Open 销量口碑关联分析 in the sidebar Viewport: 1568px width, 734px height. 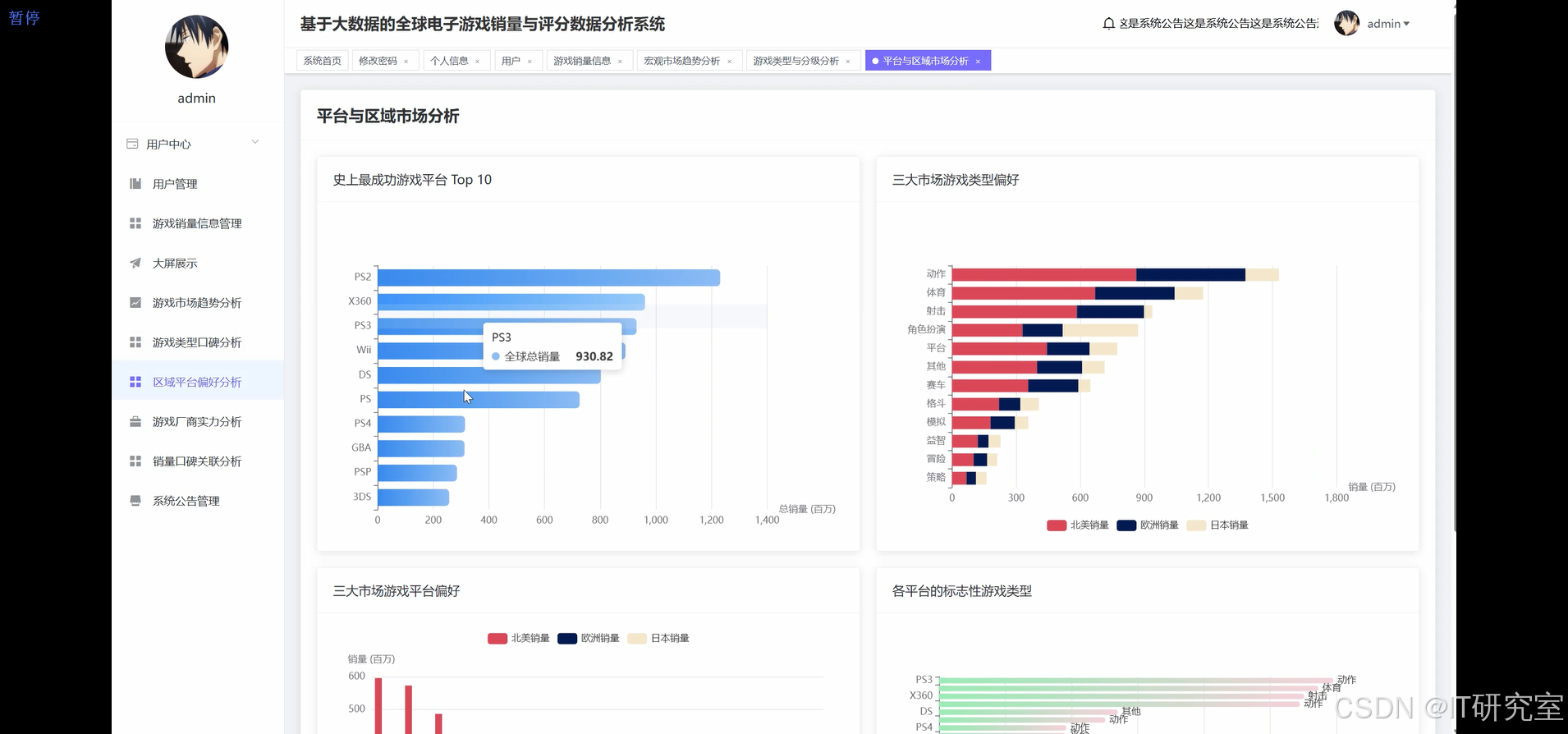tap(197, 461)
